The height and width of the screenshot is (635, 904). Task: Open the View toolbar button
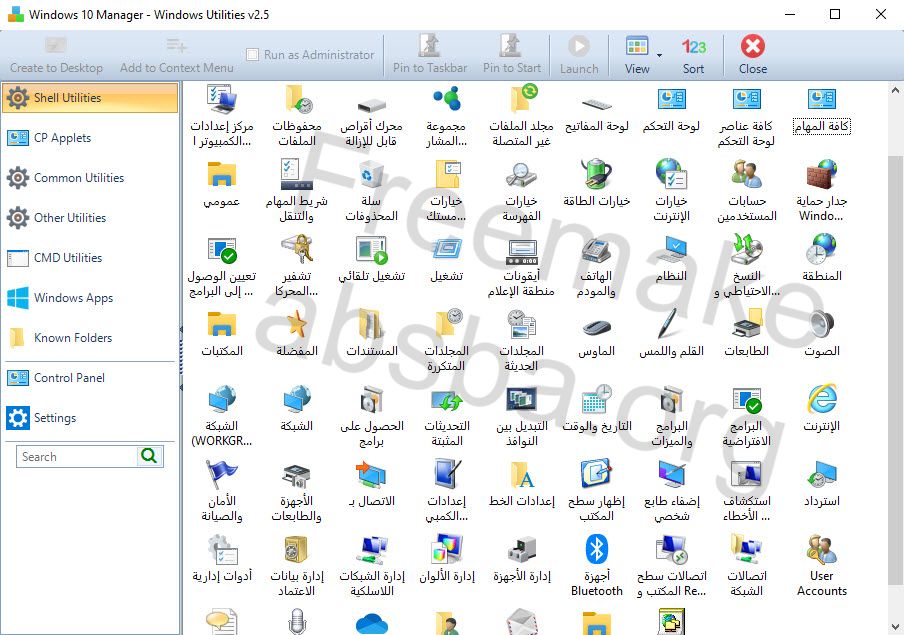tap(637, 55)
